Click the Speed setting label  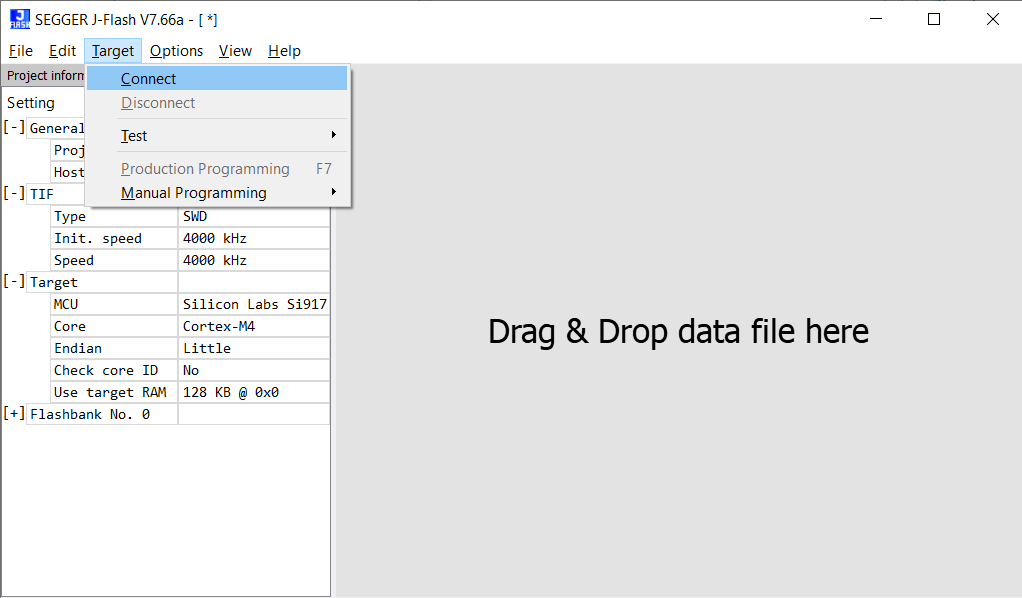point(115,260)
